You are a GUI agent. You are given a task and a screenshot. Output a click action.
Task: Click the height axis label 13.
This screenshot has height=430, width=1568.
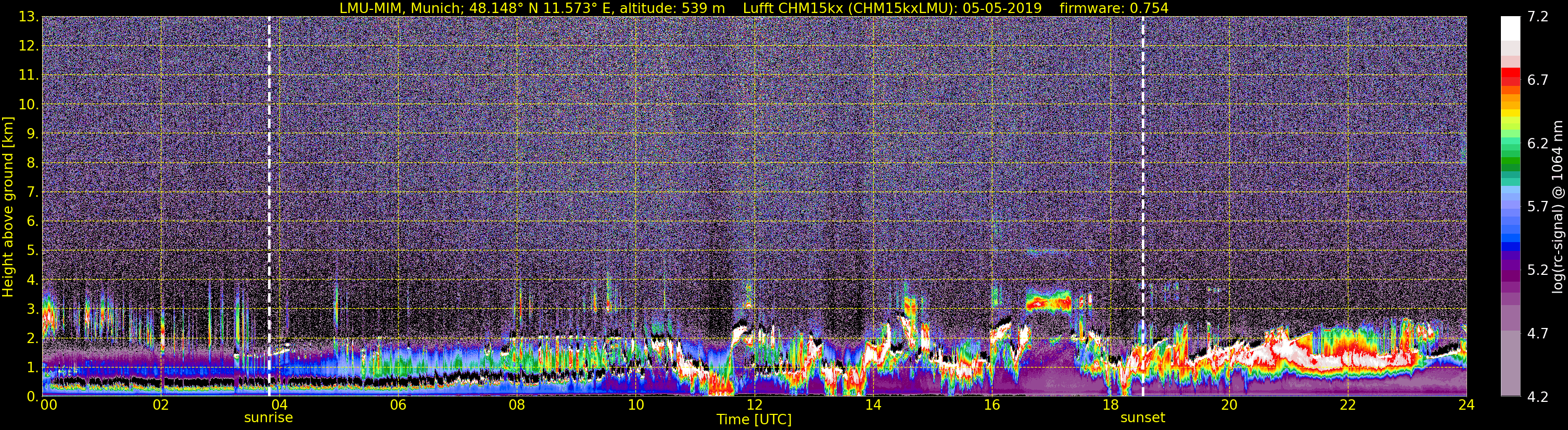tap(28, 17)
